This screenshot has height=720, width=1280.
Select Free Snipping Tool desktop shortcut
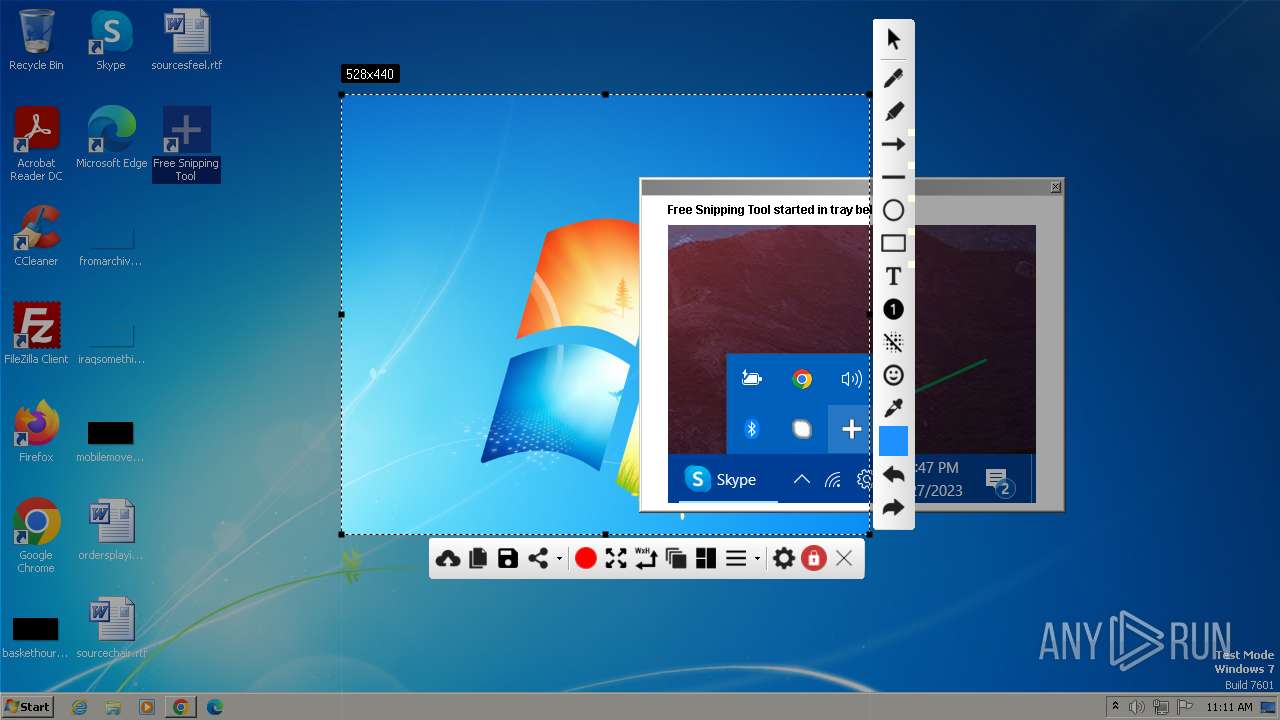pos(186,144)
